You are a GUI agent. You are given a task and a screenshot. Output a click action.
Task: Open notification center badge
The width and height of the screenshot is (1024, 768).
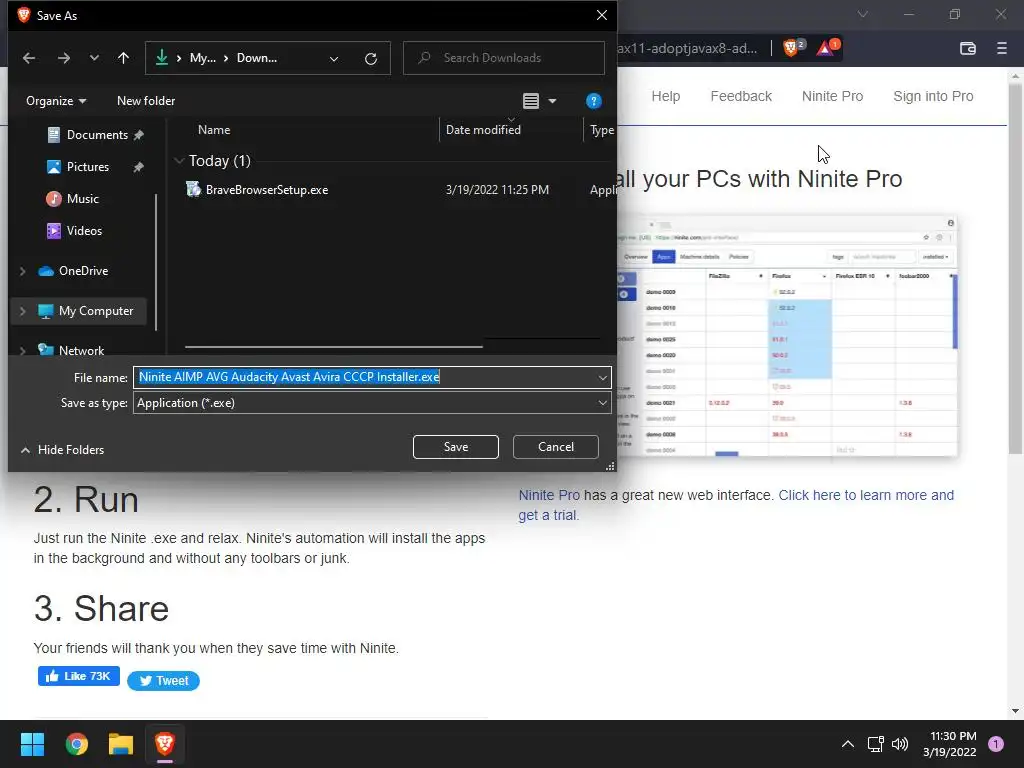click(996, 744)
